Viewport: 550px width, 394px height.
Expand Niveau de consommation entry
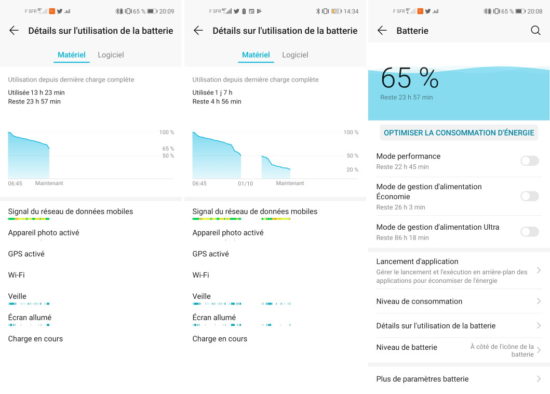click(458, 301)
